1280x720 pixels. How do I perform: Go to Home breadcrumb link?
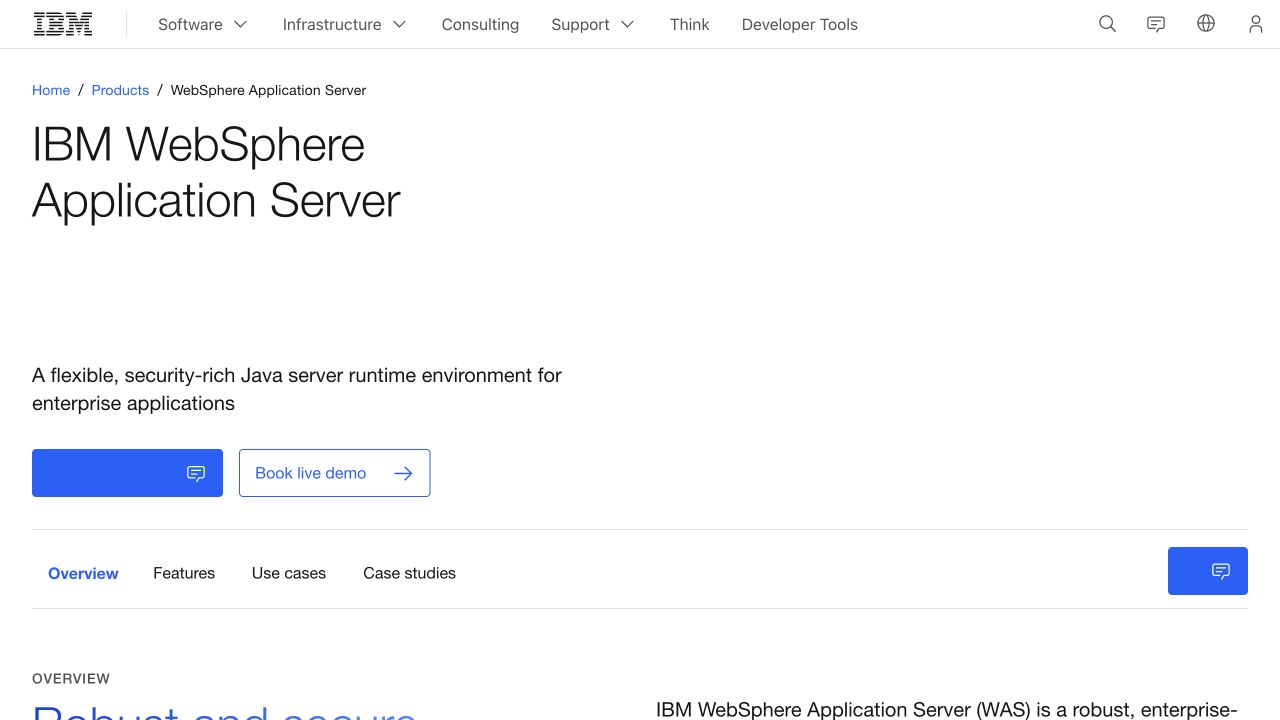point(51,90)
